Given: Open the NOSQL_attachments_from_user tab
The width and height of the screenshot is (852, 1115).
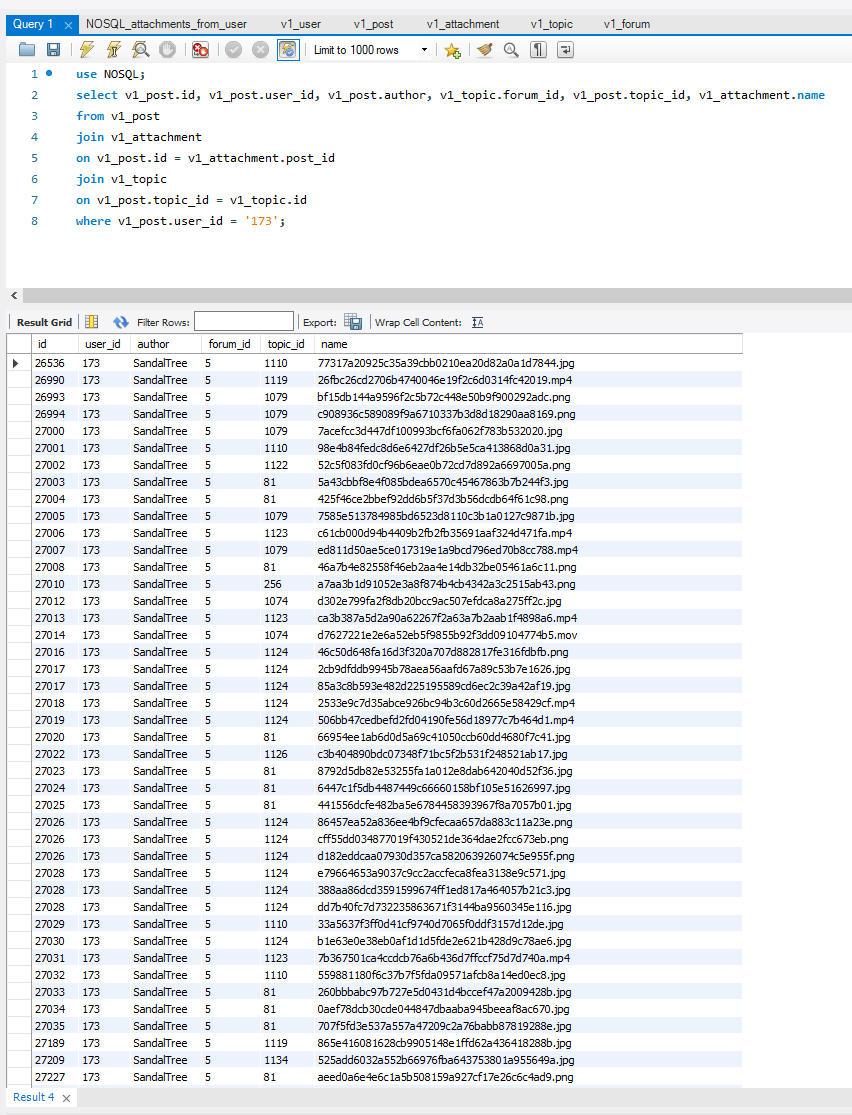Looking at the screenshot, I should click(166, 23).
